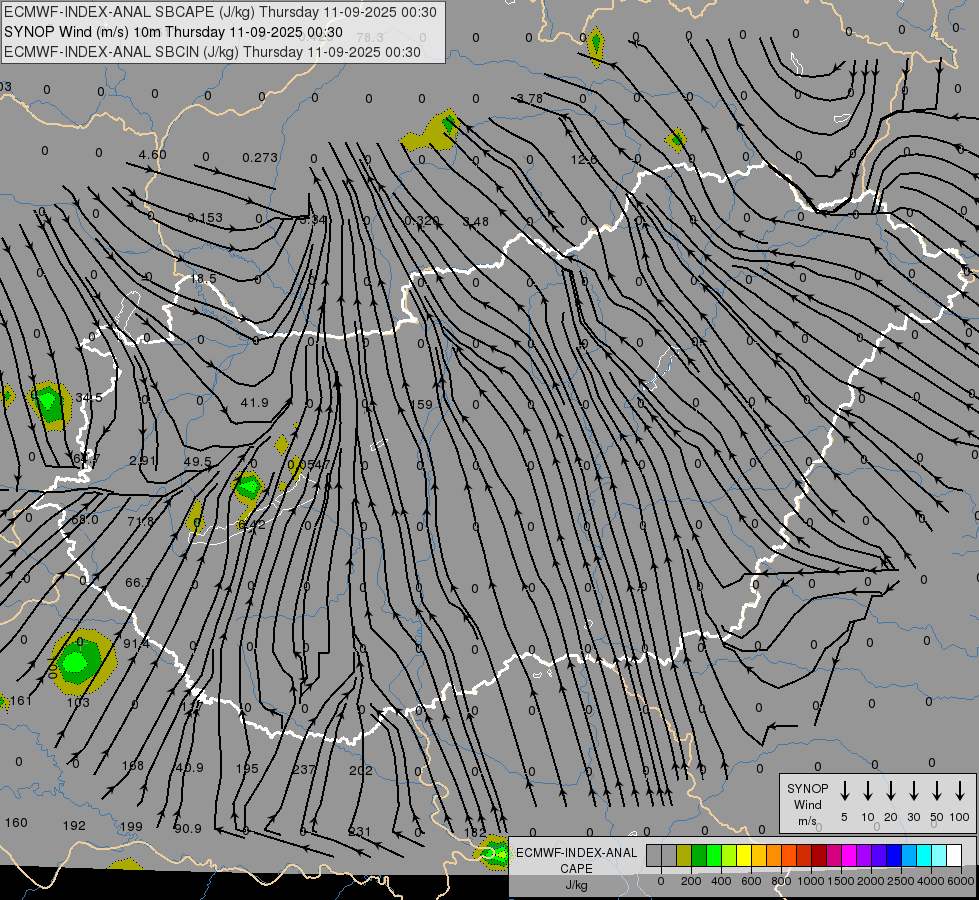Click the map value '3.48'
Image resolution: width=979 pixels, height=900 pixels.
476,221
